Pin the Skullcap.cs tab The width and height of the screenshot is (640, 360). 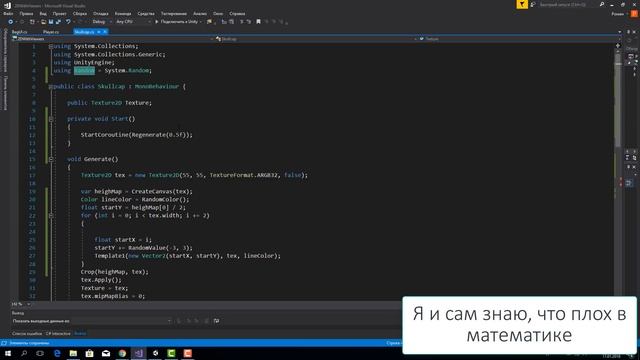(x=98, y=32)
